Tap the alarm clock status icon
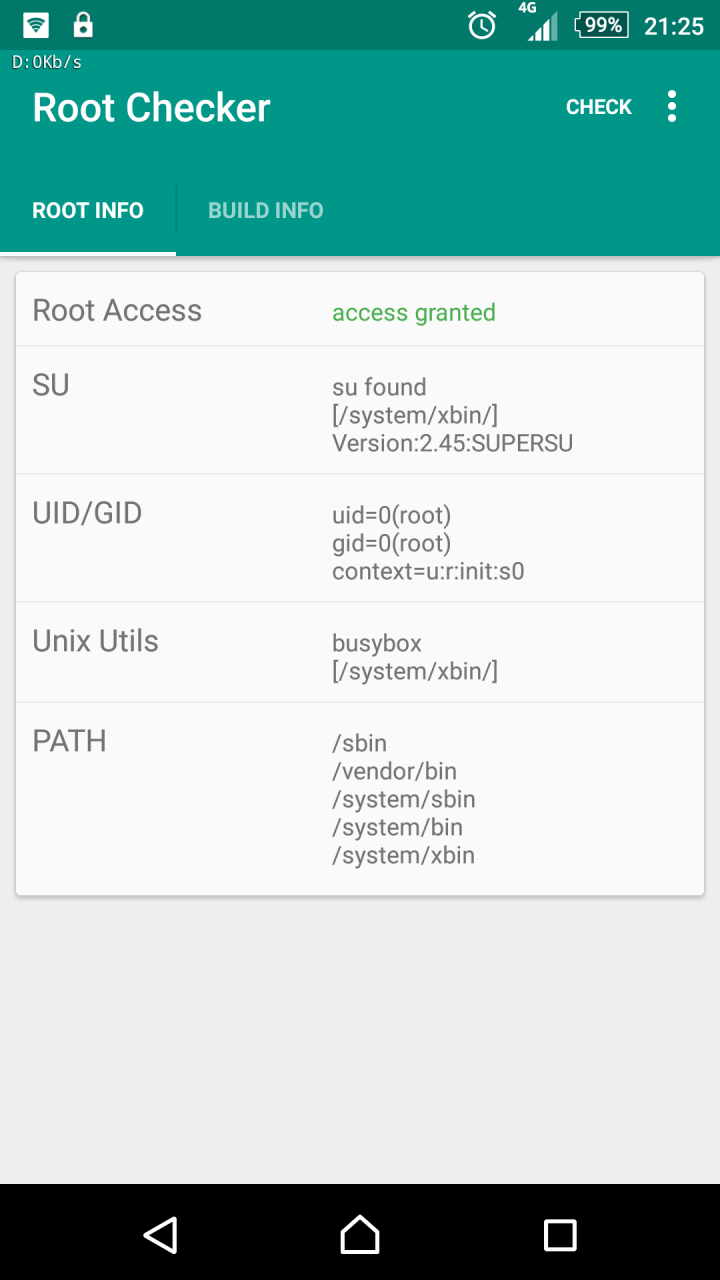Screen dimensions: 720x1280 point(482,25)
